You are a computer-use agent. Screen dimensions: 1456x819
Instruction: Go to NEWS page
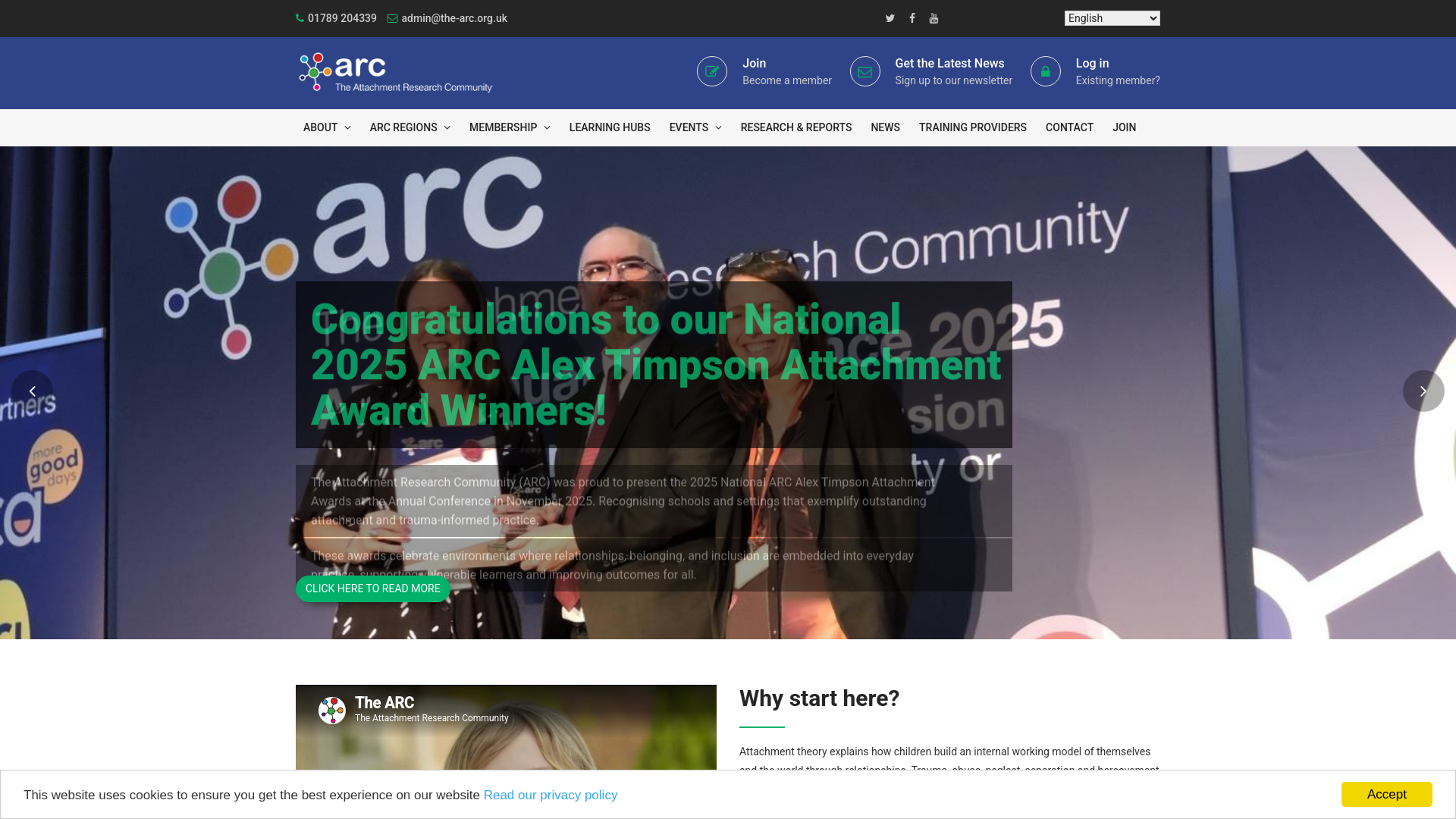[x=886, y=127]
